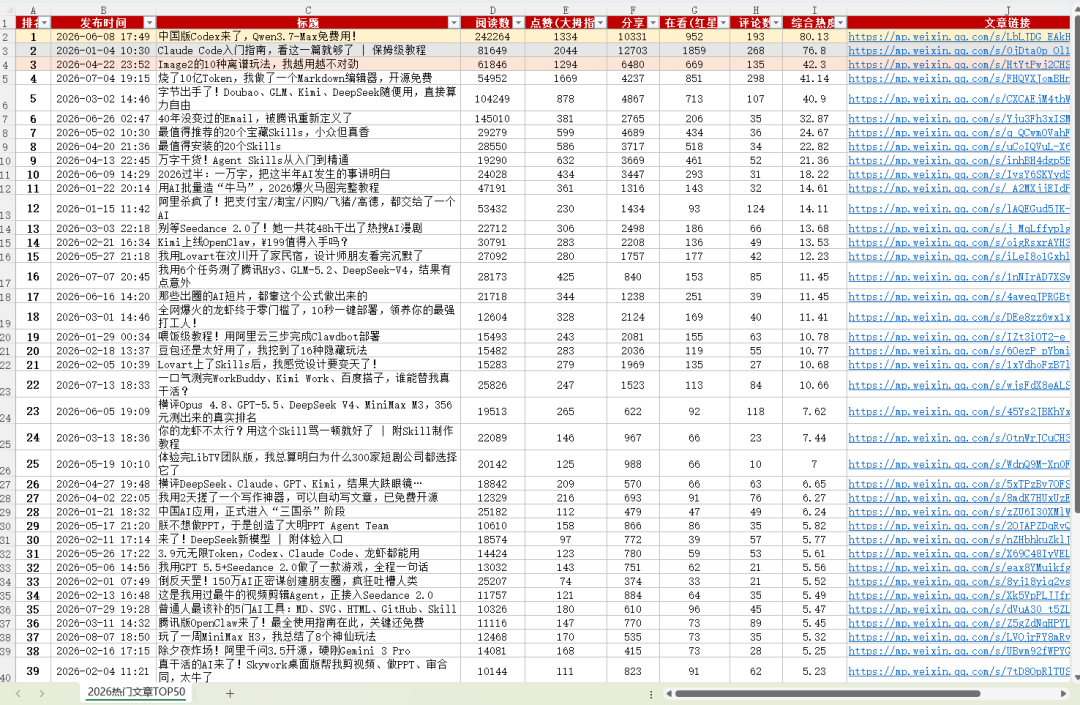
Task: Select title cell Kimi上线OpenClaw
Action: (308, 242)
